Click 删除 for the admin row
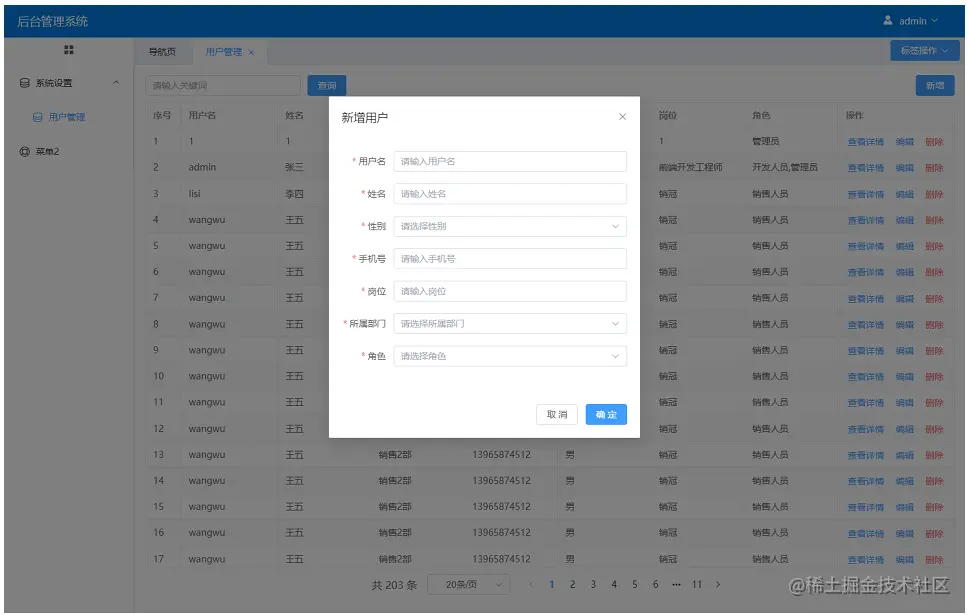 (934, 168)
